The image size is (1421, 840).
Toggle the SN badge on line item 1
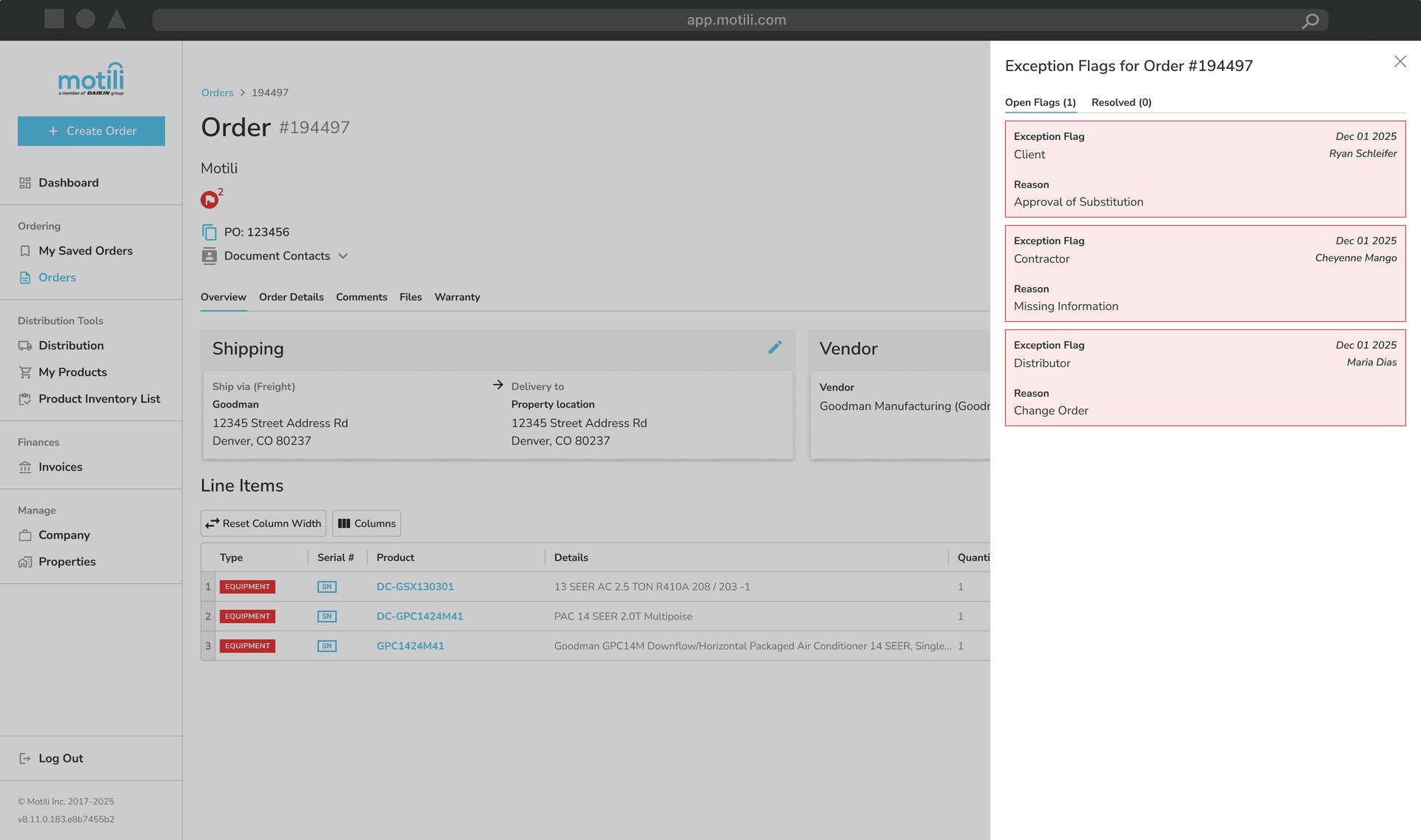click(326, 586)
